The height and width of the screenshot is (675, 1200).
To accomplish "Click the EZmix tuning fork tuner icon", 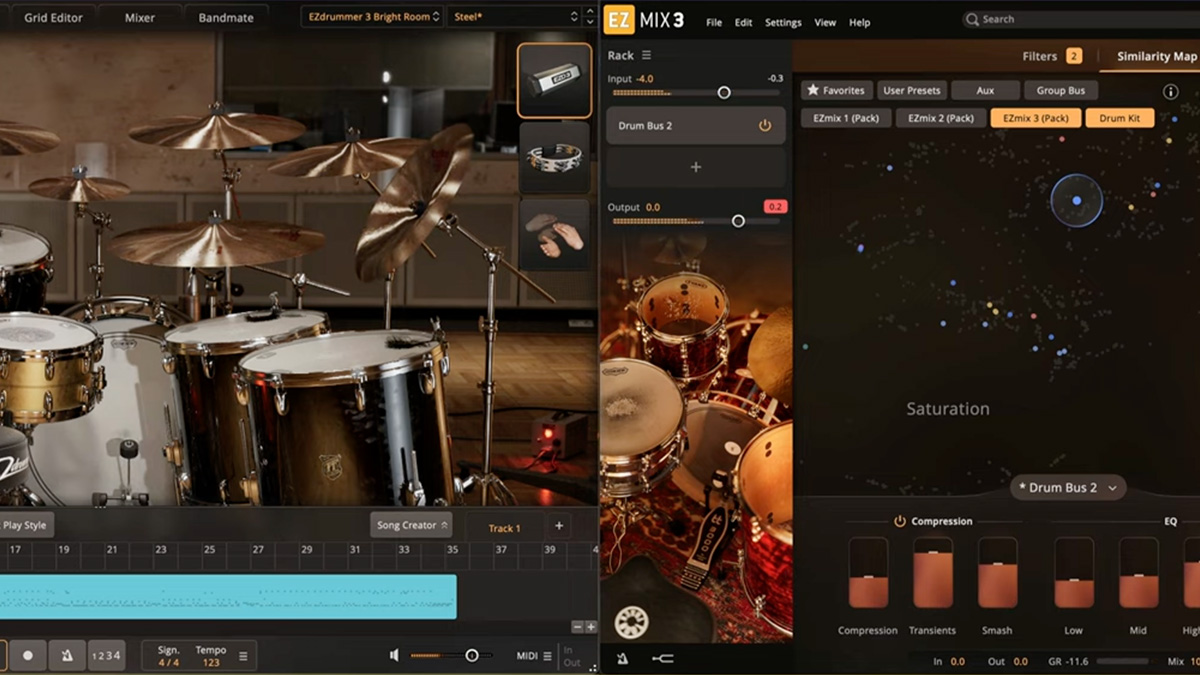I will pyautogui.click(x=662, y=658).
